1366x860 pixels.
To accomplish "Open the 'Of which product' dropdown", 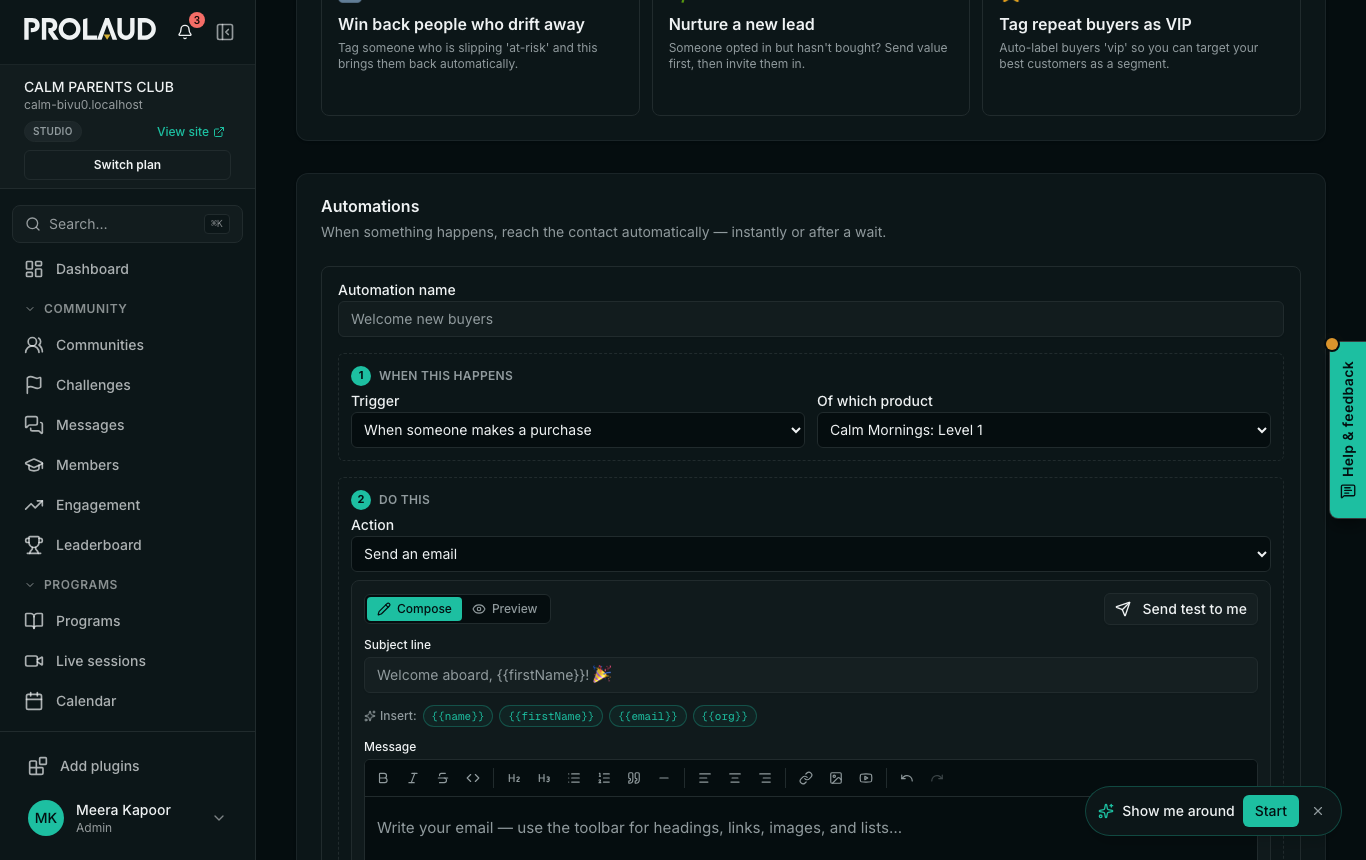I will click(x=1044, y=430).
